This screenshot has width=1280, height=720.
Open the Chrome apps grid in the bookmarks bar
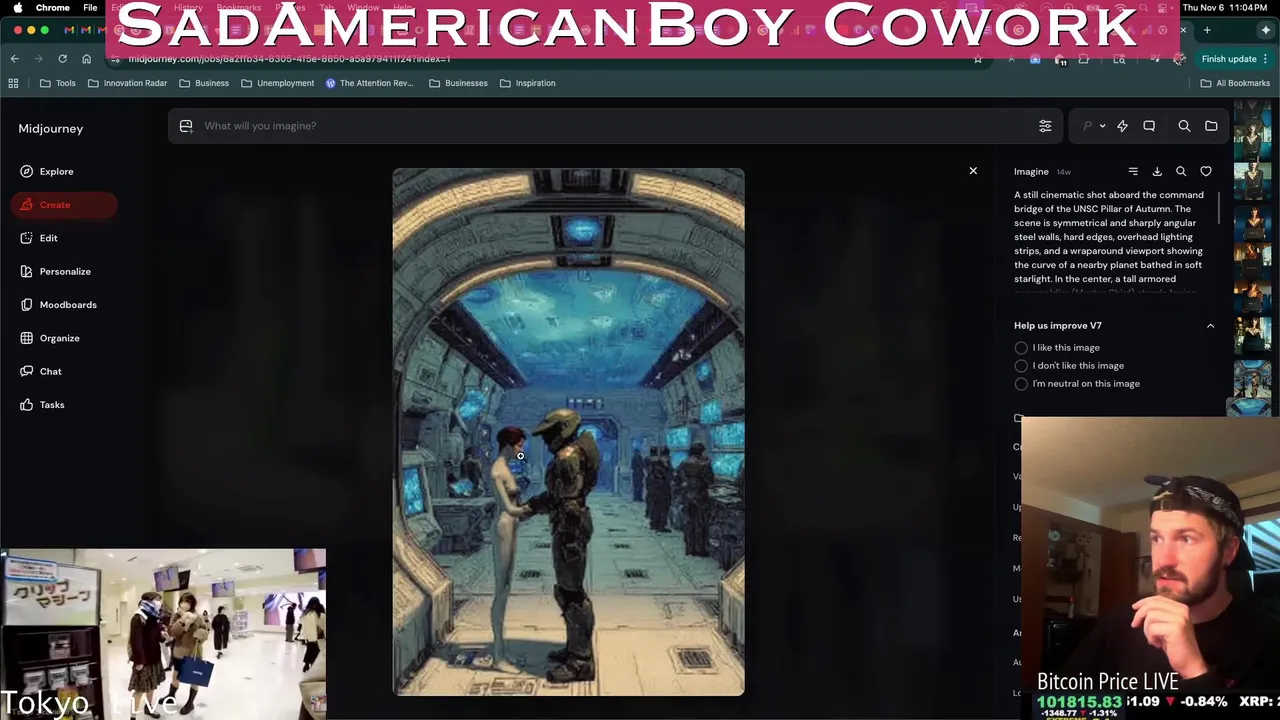click(x=13, y=83)
